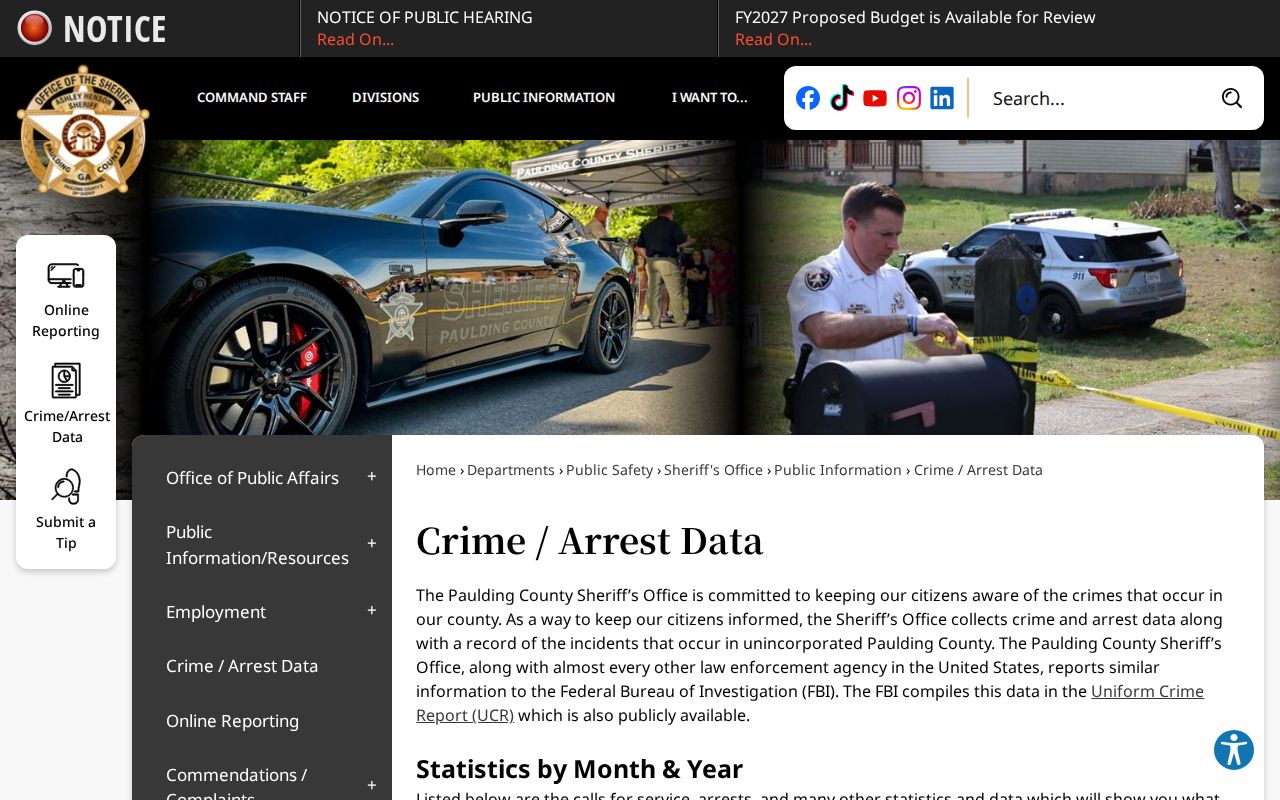Expand Office of Public Affairs submenu

372,477
